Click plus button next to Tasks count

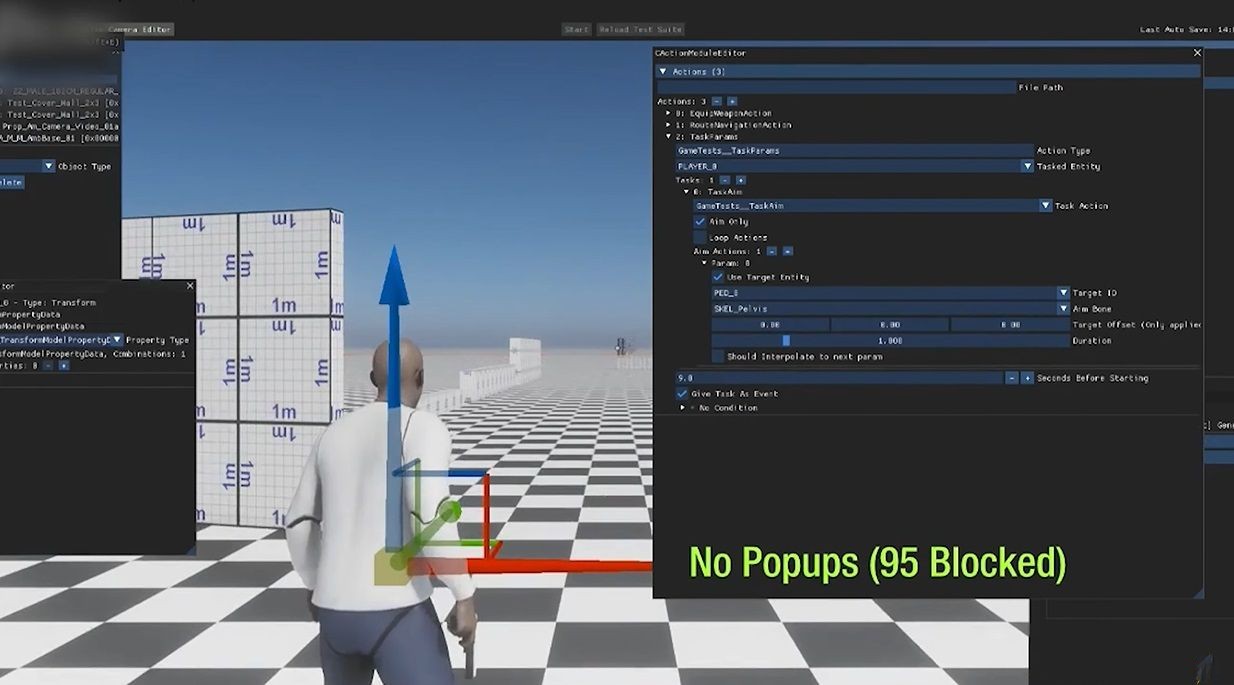tap(740, 180)
